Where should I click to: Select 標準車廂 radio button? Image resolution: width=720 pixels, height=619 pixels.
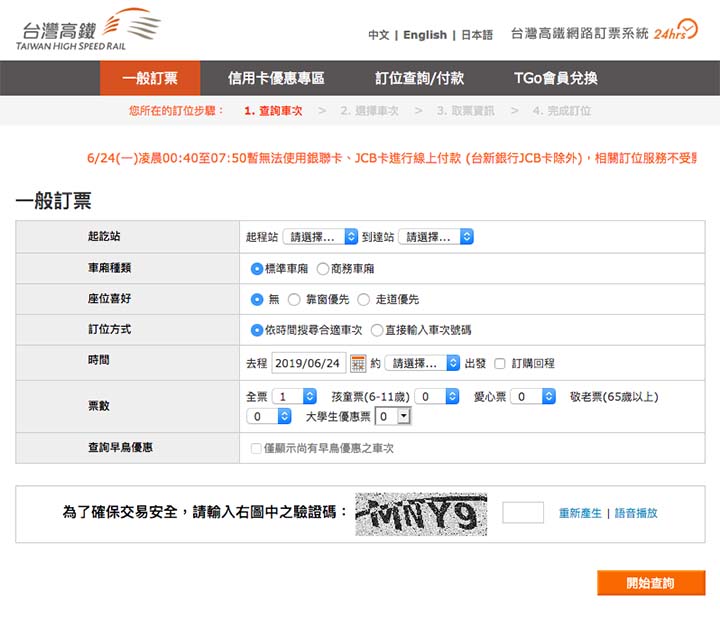257,269
